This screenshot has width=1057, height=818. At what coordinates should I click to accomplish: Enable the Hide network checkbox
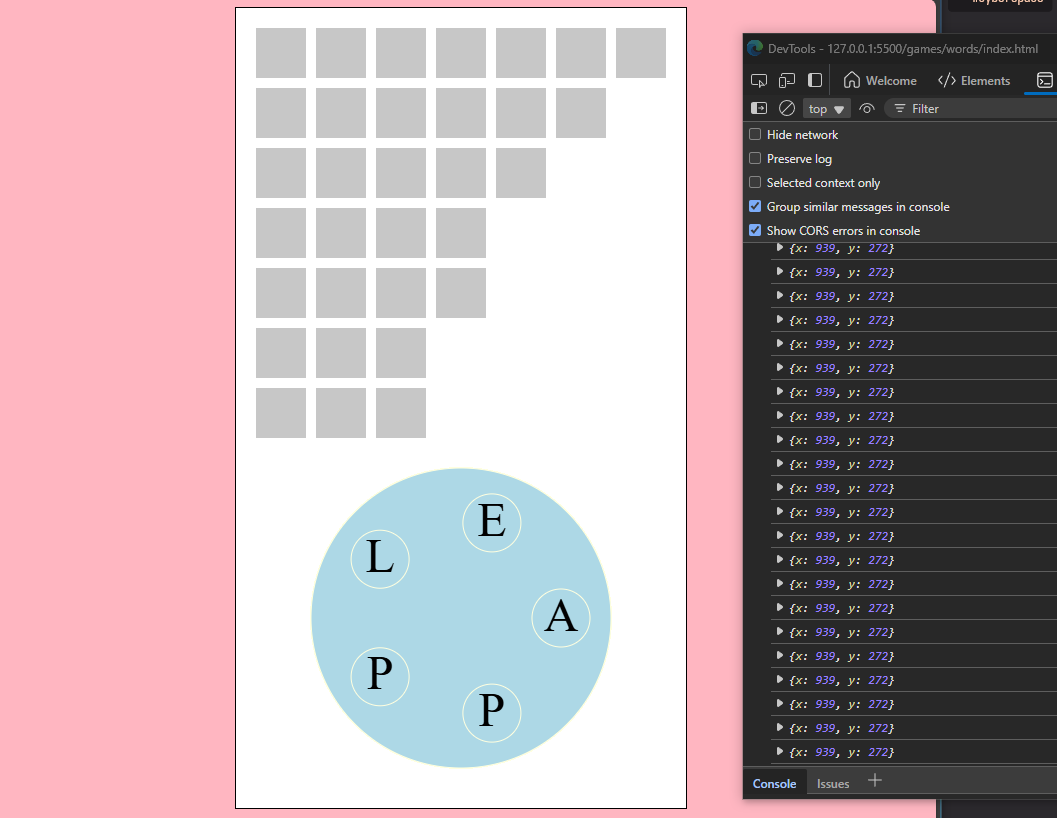tap(755, 134)
